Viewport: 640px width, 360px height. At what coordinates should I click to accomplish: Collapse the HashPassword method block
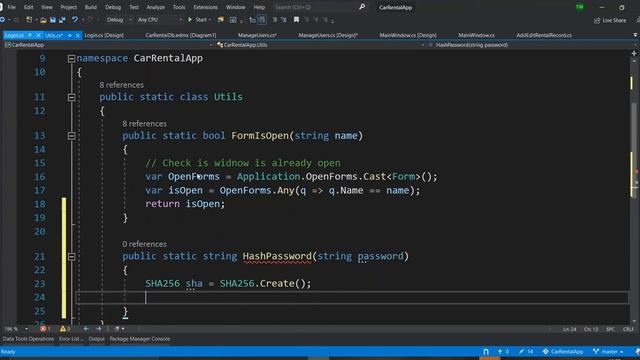pos(71,257)
